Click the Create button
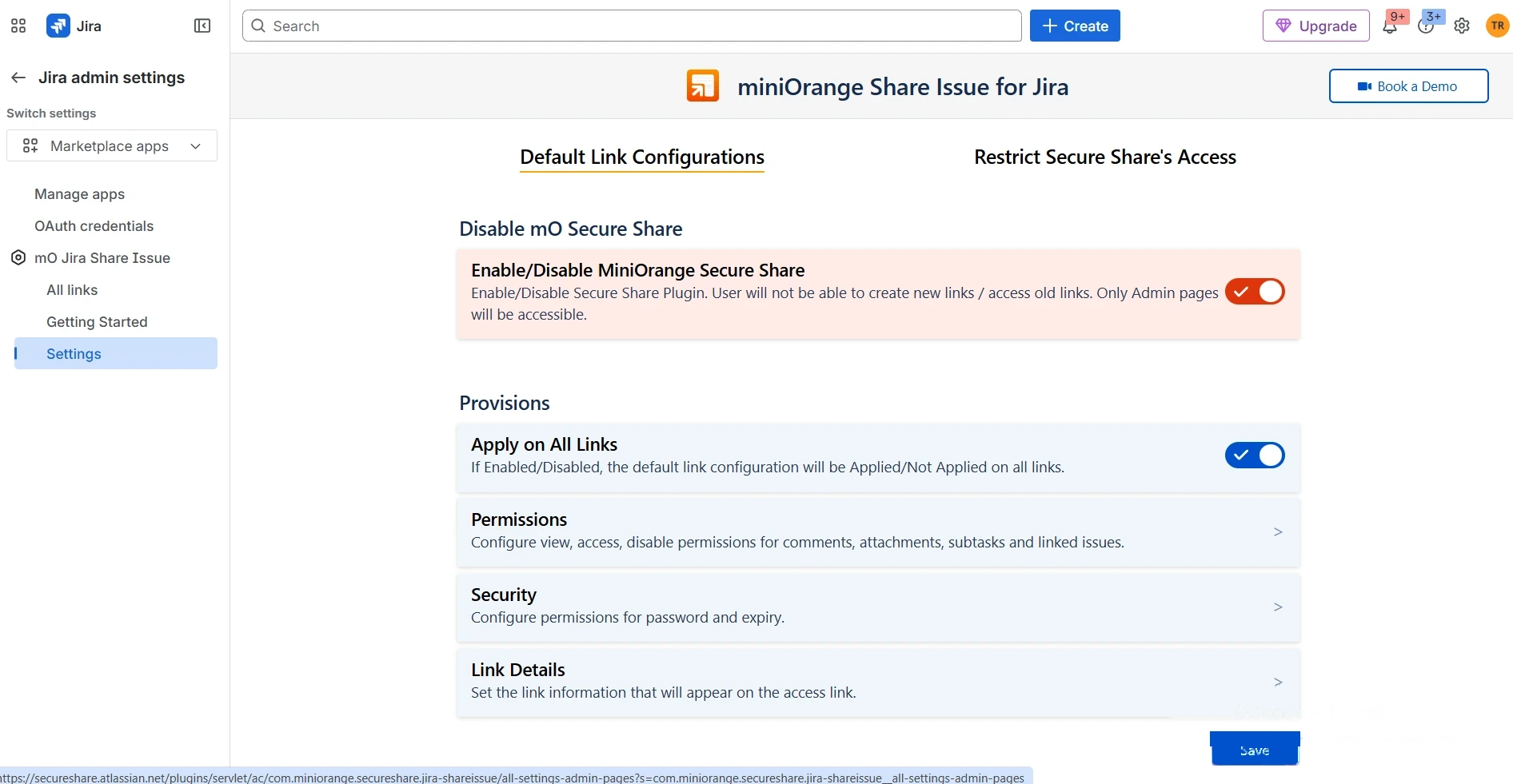Viewport: 1513px width, 784px height. (x=1075, y=26)
